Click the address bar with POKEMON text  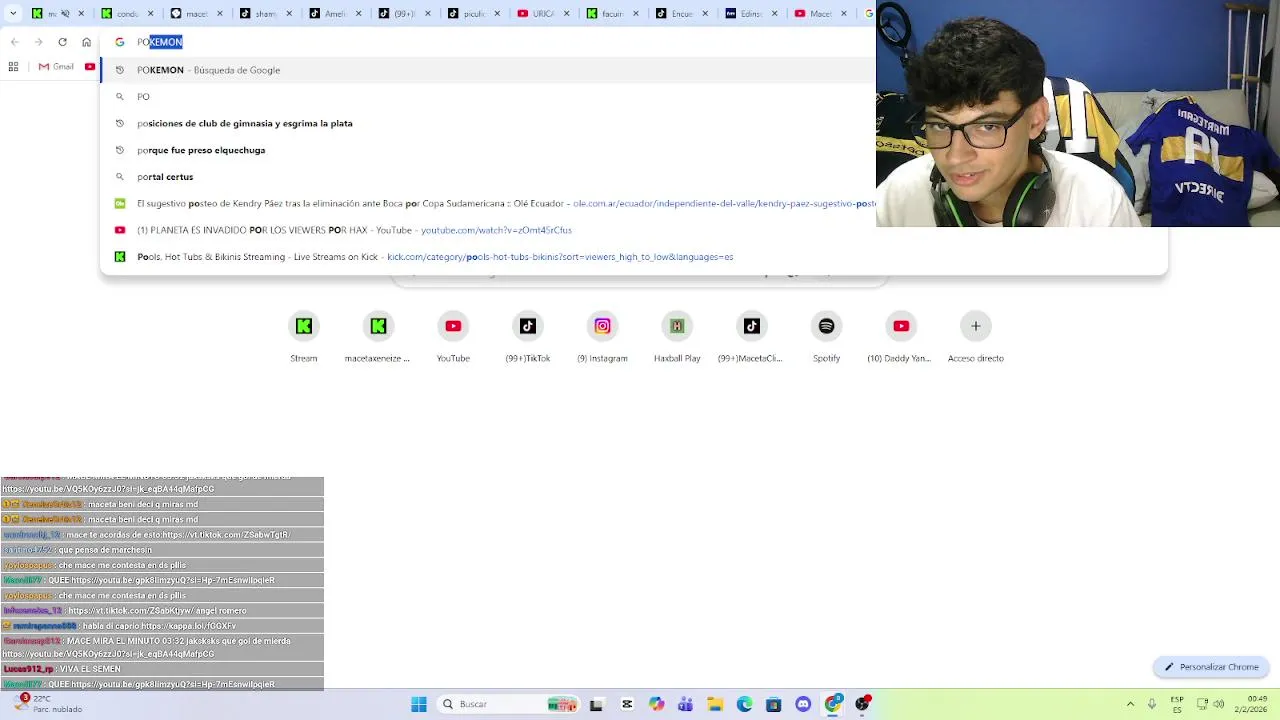tap(490, 42)
